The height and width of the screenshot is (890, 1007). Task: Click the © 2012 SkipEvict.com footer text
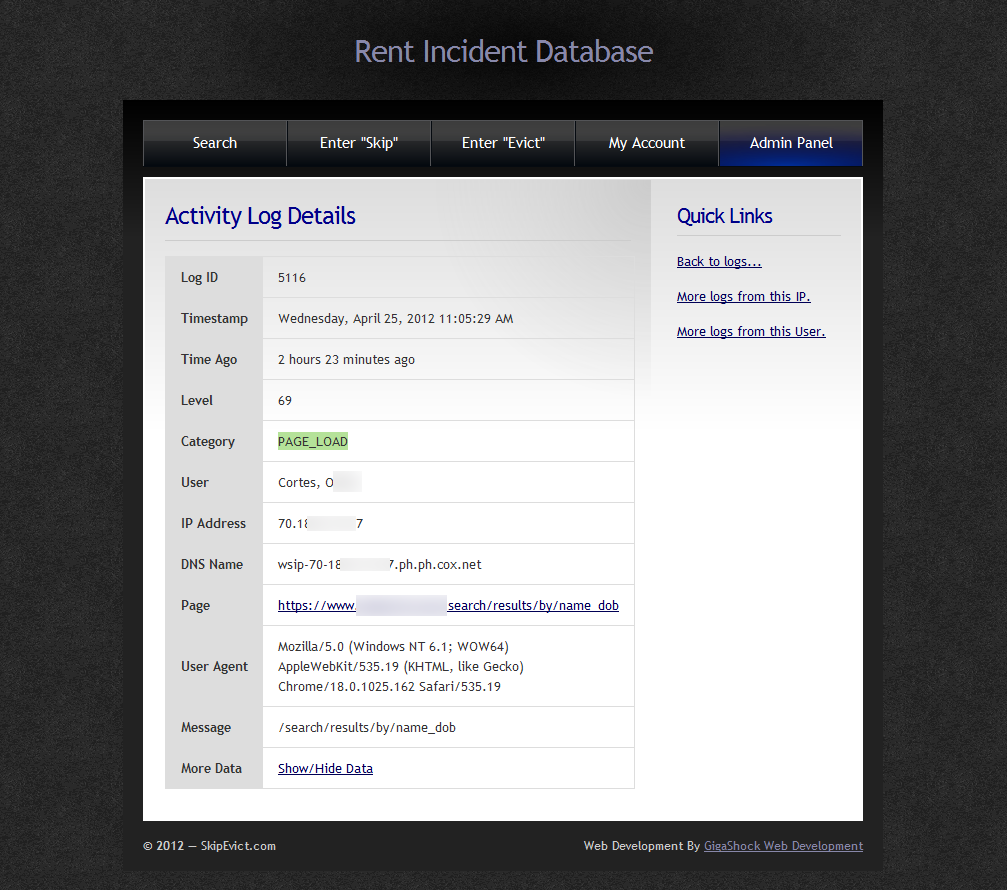point(209,846)
